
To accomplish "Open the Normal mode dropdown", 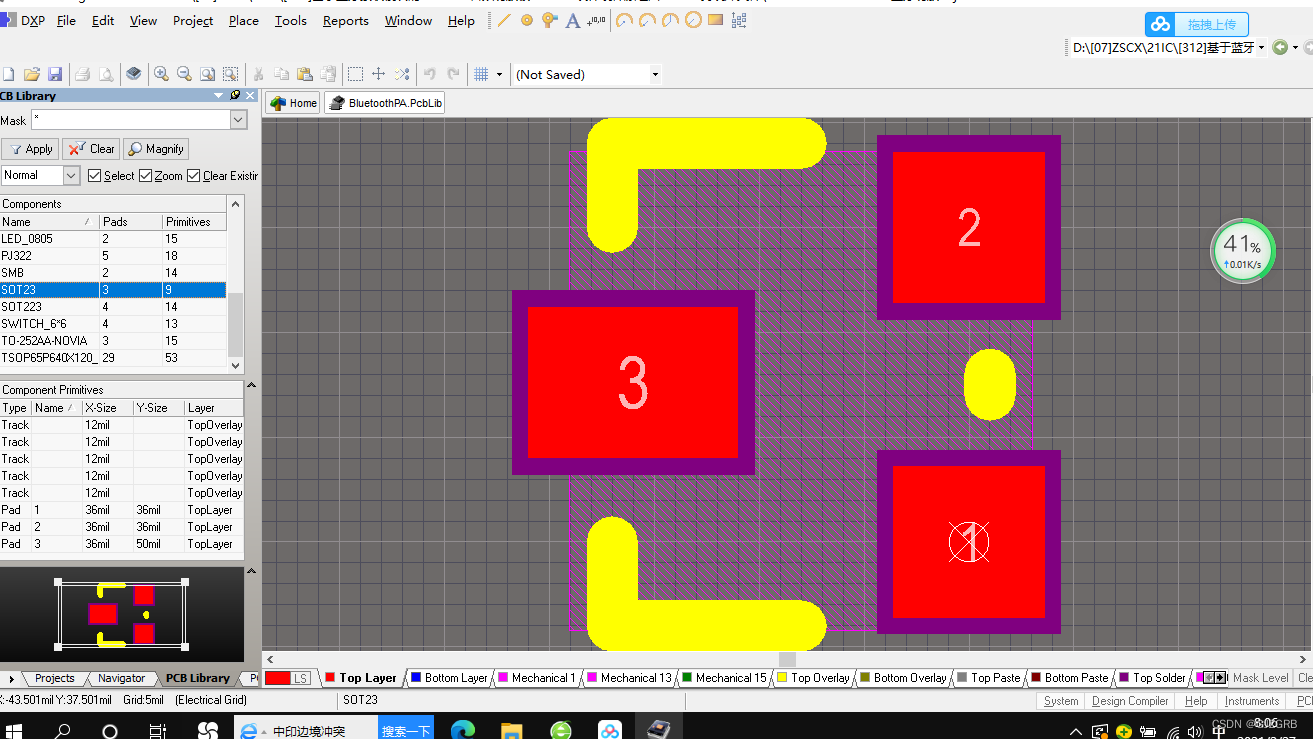I will pos(71,175).
